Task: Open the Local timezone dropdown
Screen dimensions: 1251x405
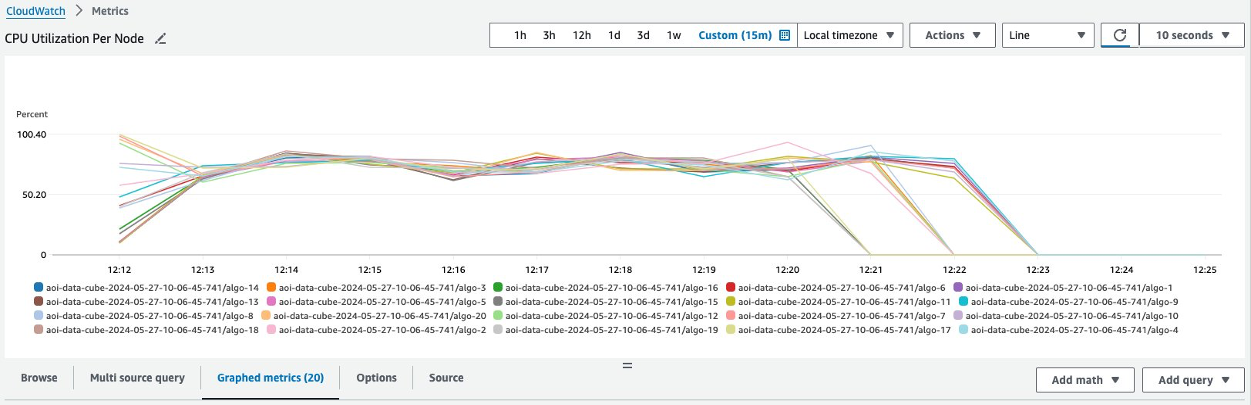Action: pyautogui.click(x=850, y=35)
